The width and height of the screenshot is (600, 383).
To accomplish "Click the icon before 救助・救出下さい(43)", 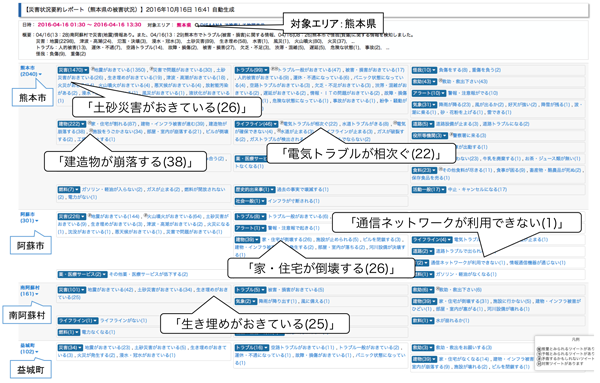I will click(x=440, y=80).
